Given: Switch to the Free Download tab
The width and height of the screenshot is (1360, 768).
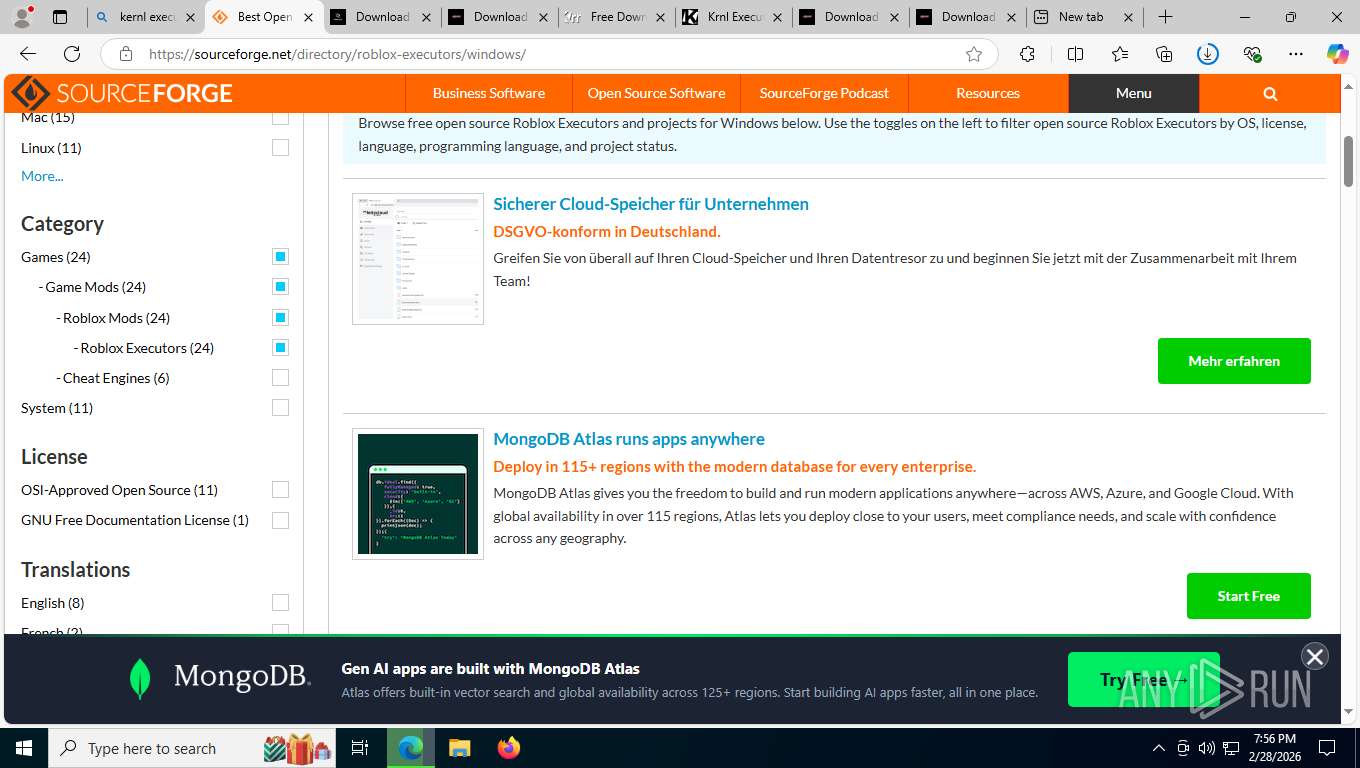Looking at the screenshot, I should coord(616,17).
